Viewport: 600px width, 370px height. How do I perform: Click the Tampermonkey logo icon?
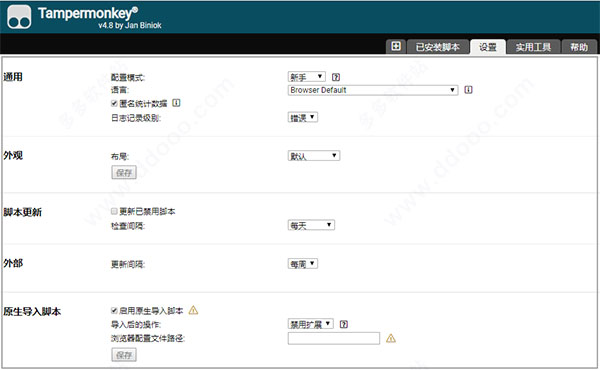pos(19,17)
